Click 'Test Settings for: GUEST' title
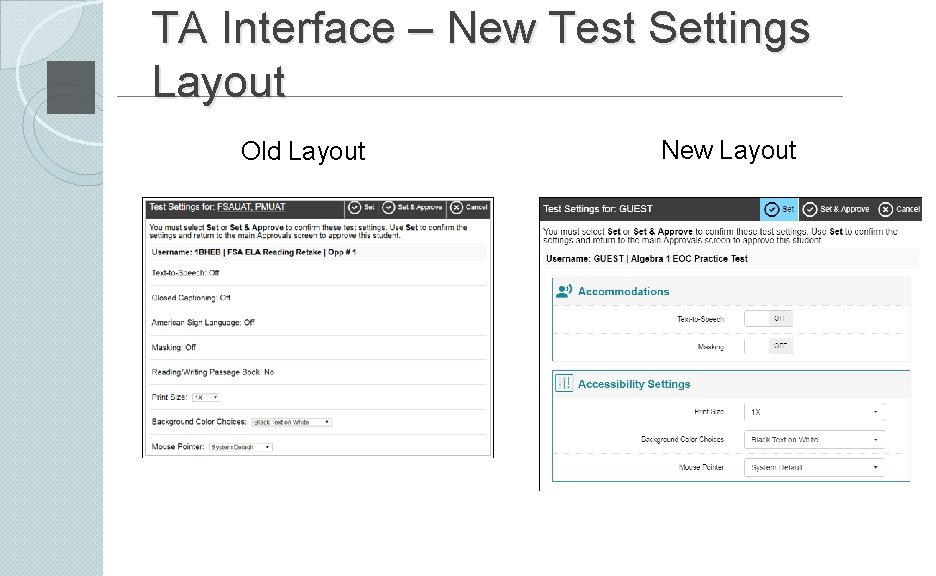The height and width of the screenshot is (576, 936). [598, 209]
